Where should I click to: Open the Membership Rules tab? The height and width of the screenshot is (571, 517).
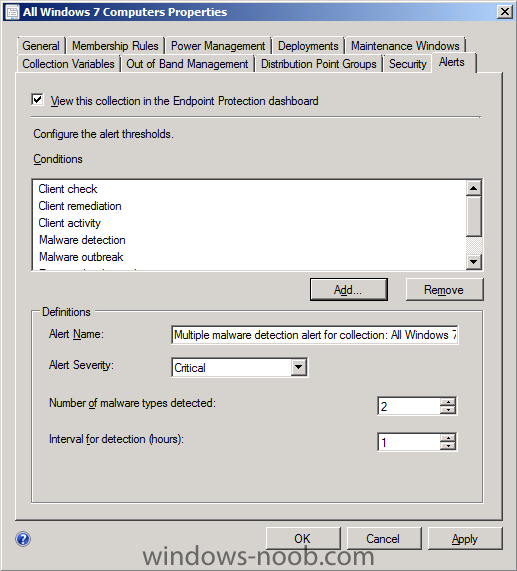[115, 46]
